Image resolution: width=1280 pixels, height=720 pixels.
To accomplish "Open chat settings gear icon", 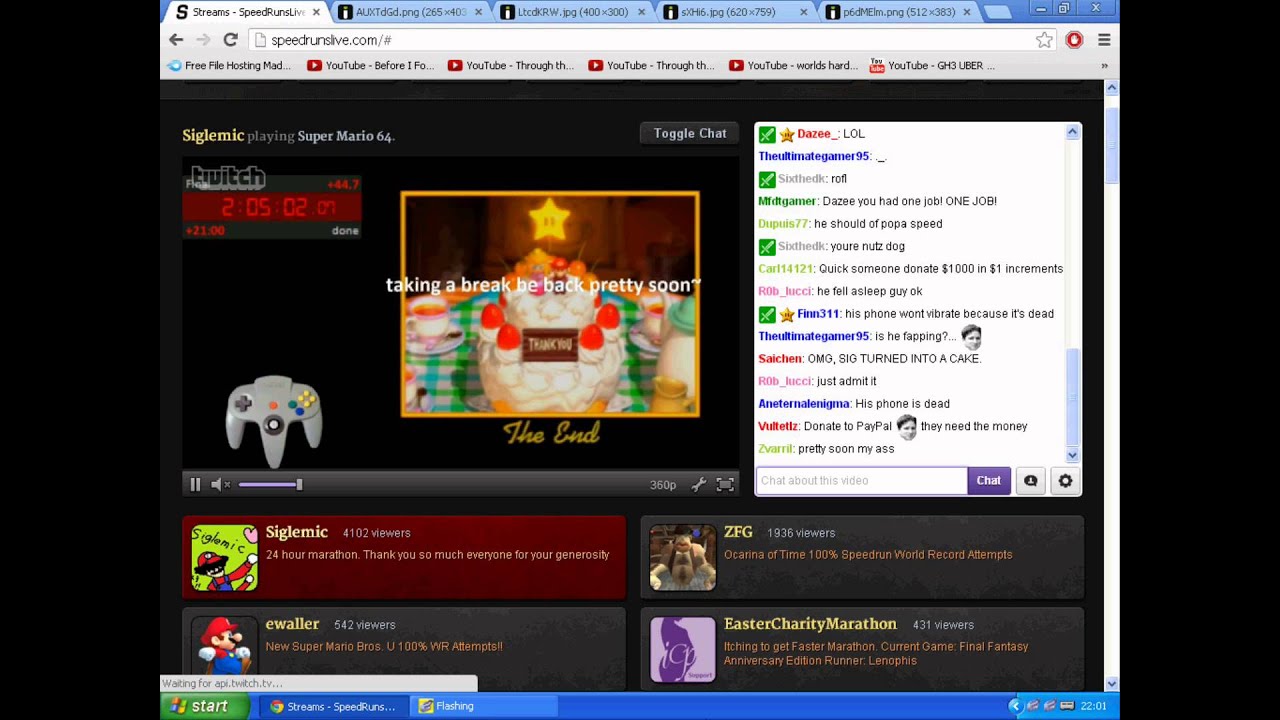I will [1065, 481].
